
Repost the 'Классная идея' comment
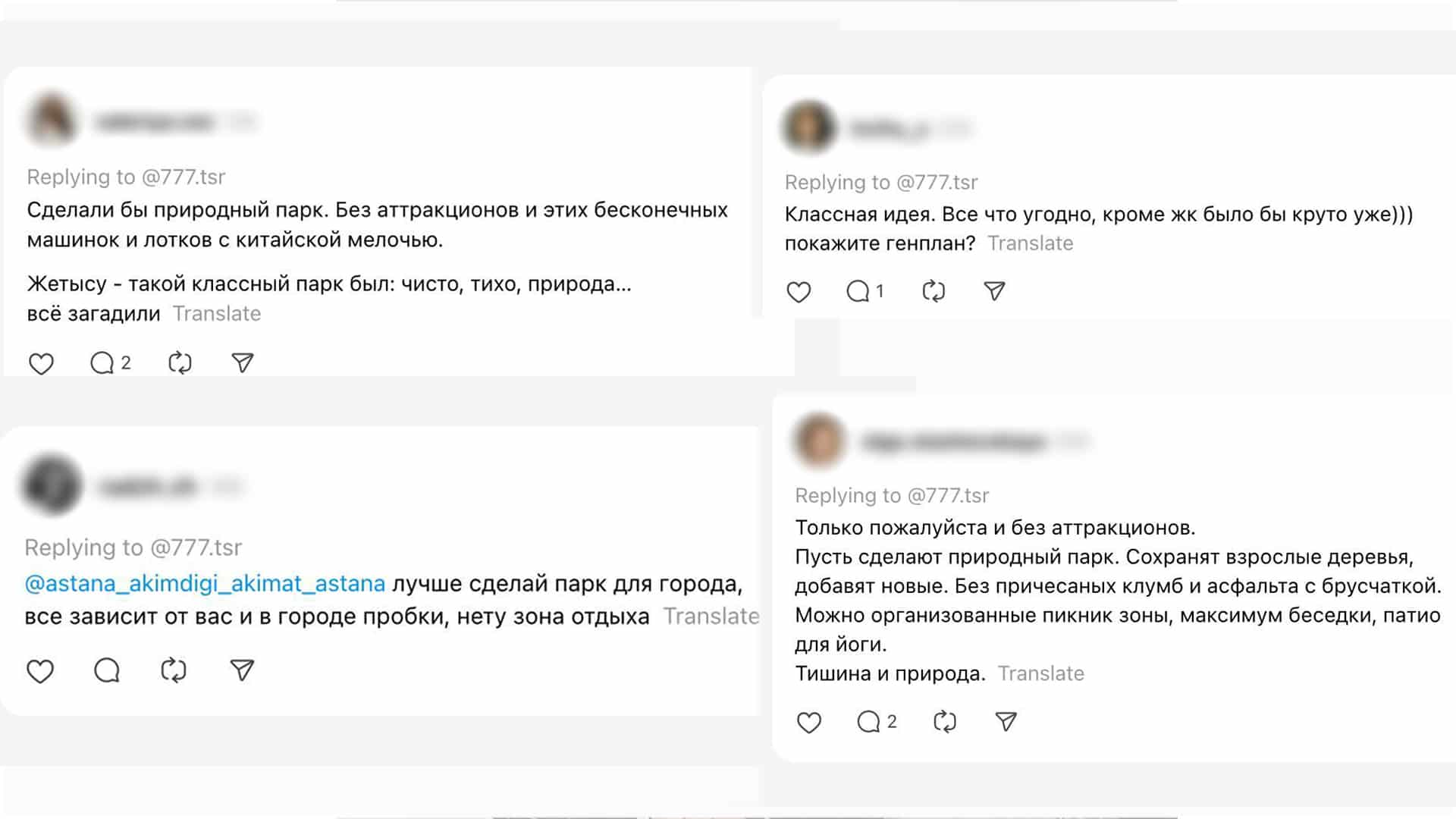pos(934,291)
